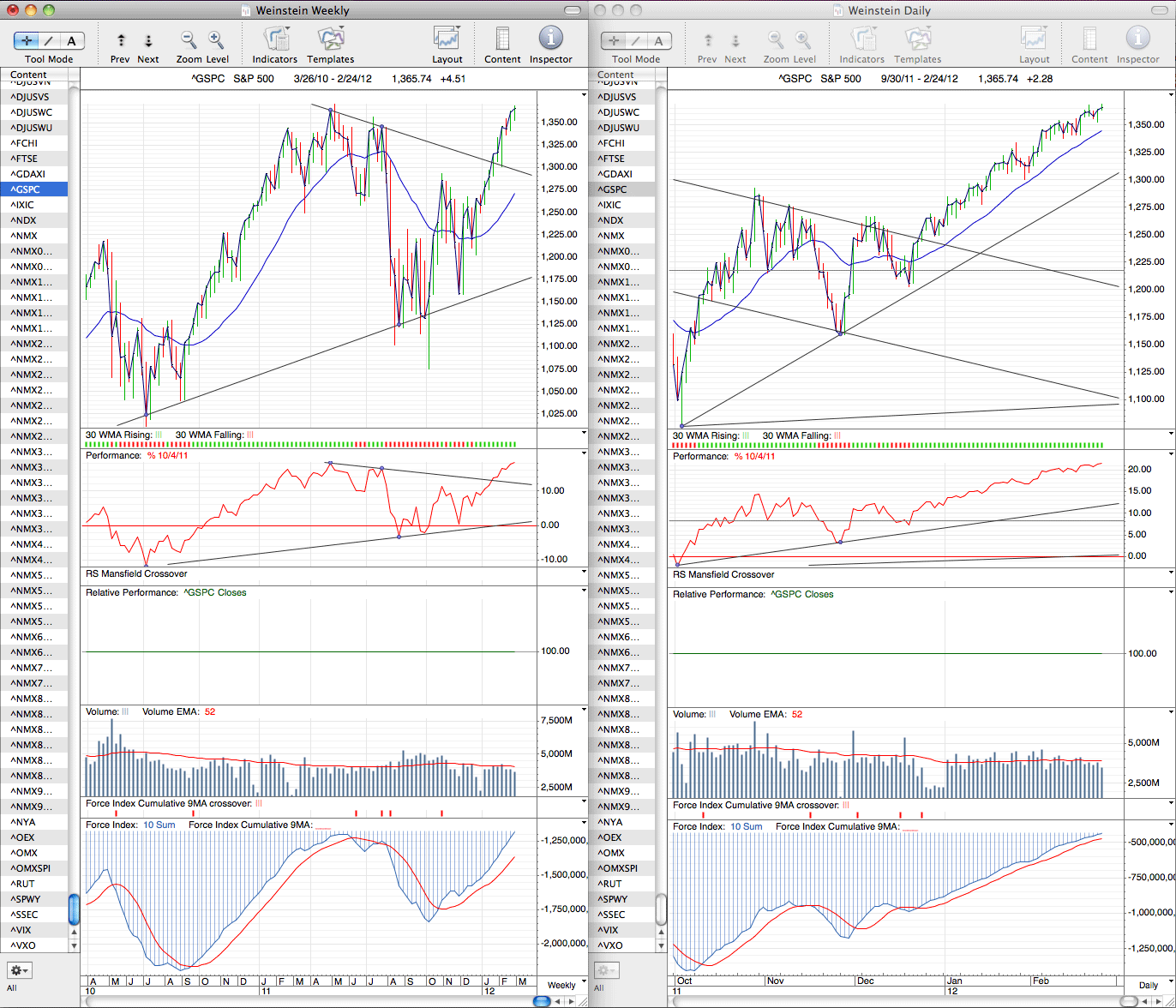
Task: Open Inspector in Weinstein Daily toolbar
Action: pos(1137,39)
